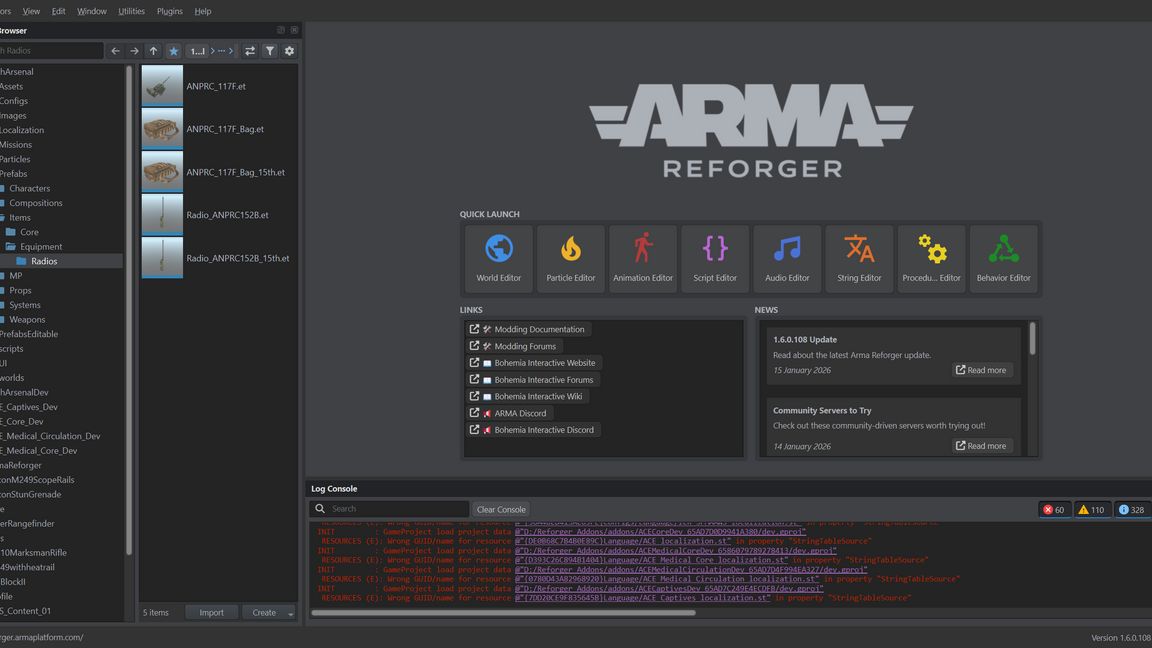Open the Audio Editor
The image size is (1152, 648).
[787, 258]
